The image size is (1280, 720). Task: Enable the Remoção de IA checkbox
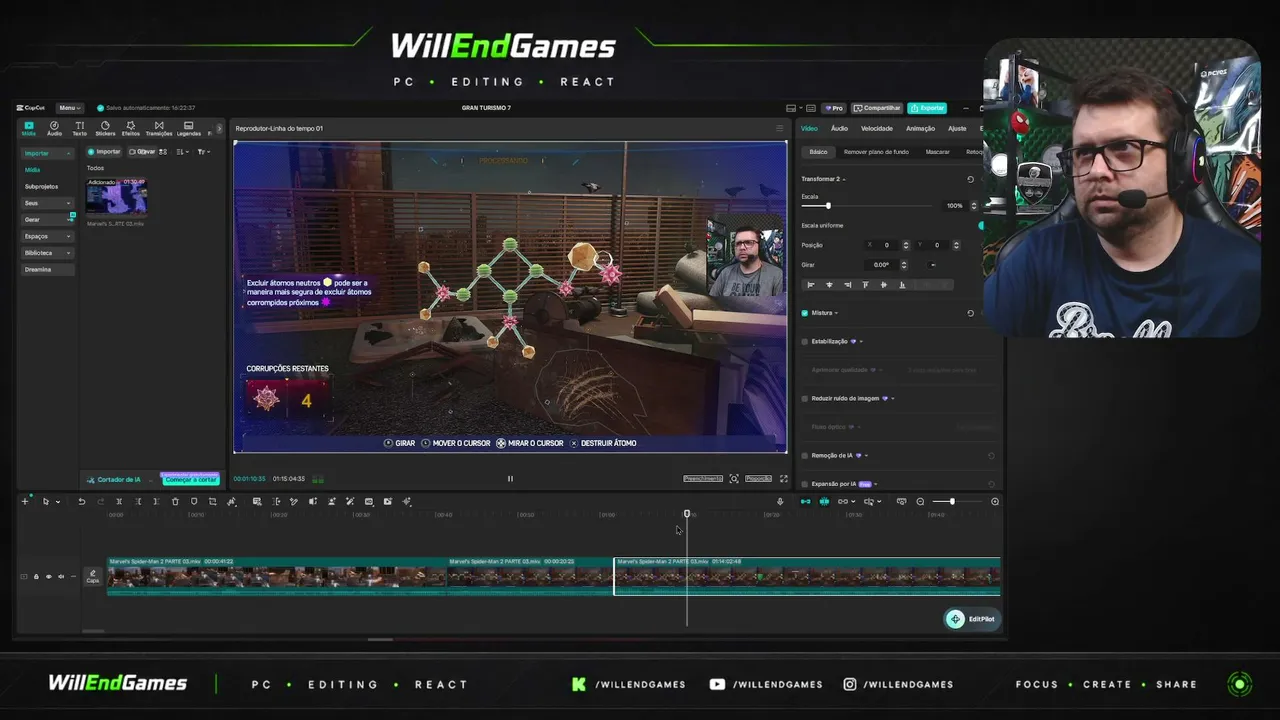click(805, 455)
